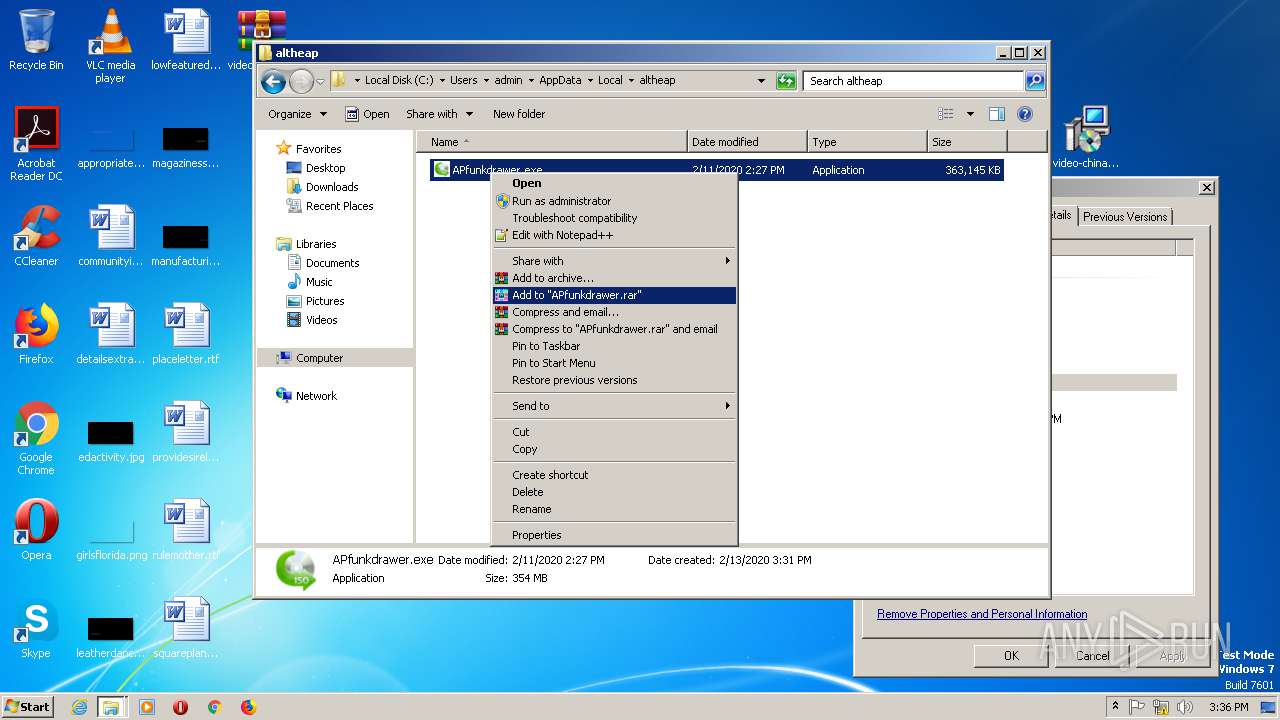
Task: Open the Share with toolbar dropdown
Action: (439, 114)
